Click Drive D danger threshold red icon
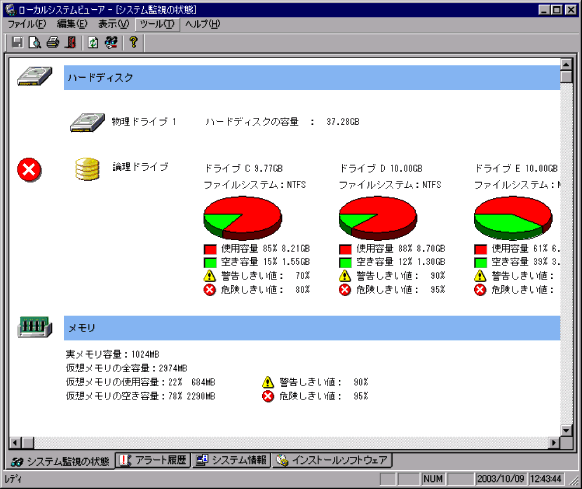The width and height of the screenshot is (582, 489). 345,290
